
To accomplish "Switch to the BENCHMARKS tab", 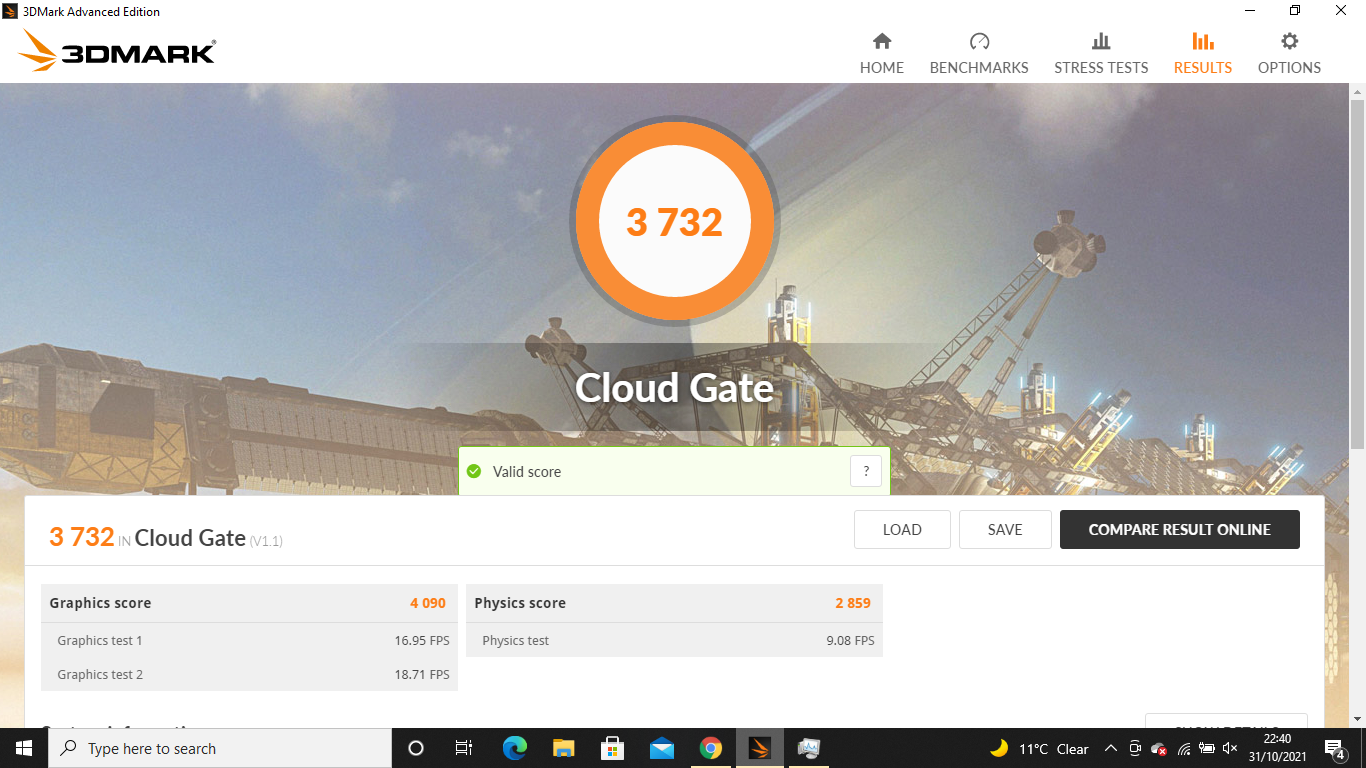I will click(979, 53).
